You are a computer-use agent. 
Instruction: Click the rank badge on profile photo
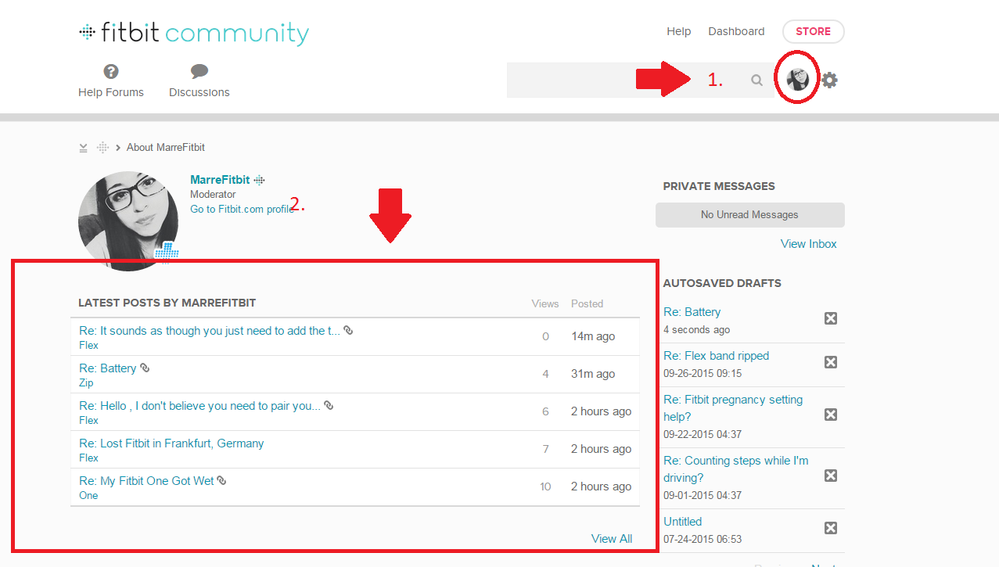[167, 250]
